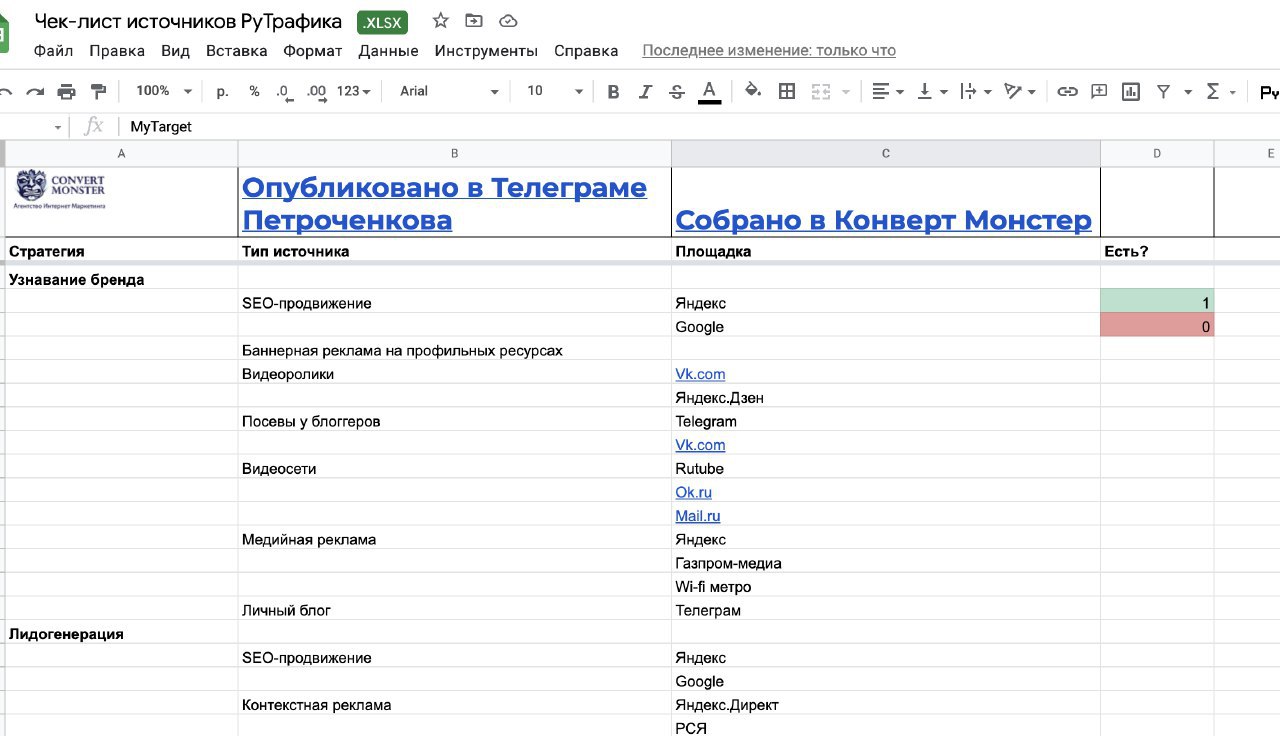Open 'Последнее изменение: только что' history link
Viewport: 1280px width, 736px height.
[769, 51]
